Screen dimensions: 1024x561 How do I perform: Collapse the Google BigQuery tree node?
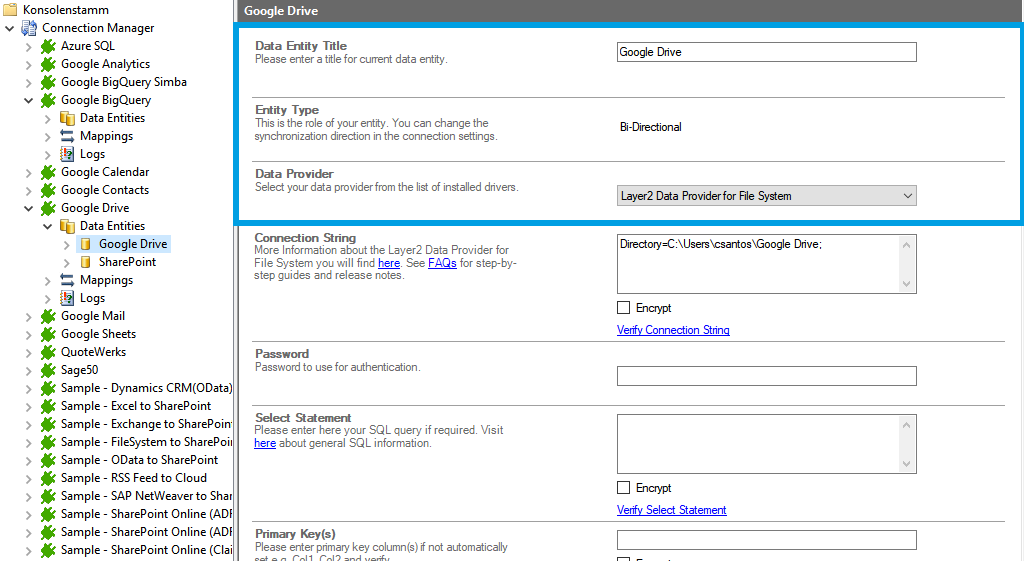(28, 100)
